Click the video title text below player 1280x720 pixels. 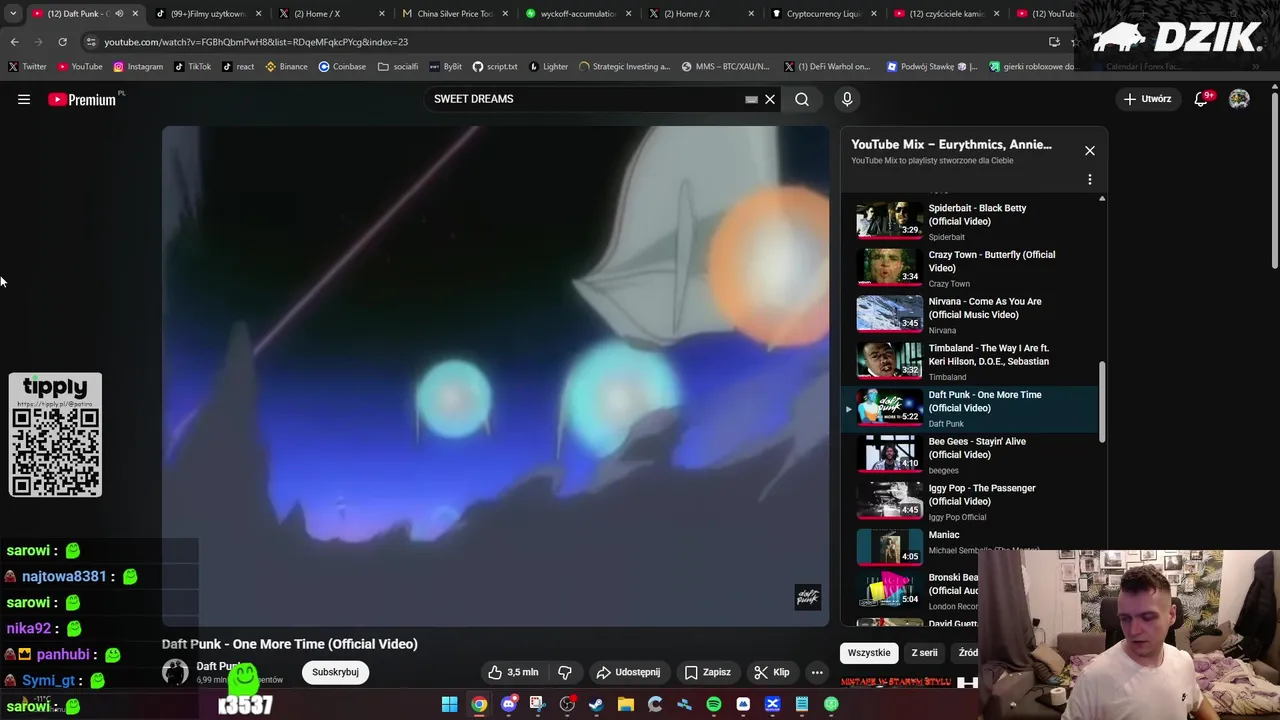(x=290, y=644)
